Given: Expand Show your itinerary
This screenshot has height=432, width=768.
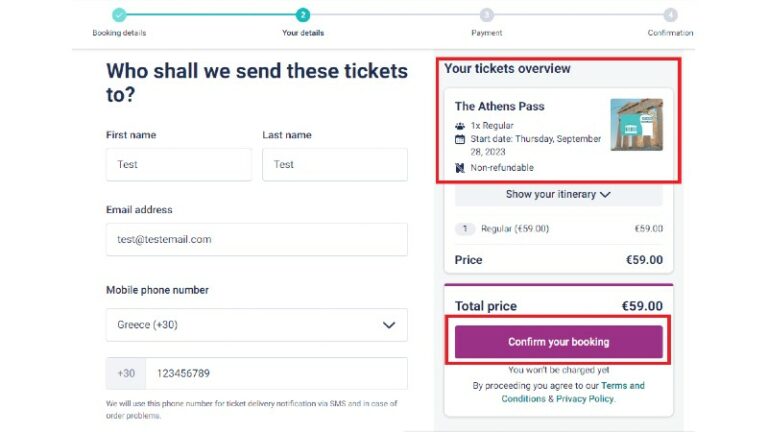Looking at the screenshot, I should 558,195.
